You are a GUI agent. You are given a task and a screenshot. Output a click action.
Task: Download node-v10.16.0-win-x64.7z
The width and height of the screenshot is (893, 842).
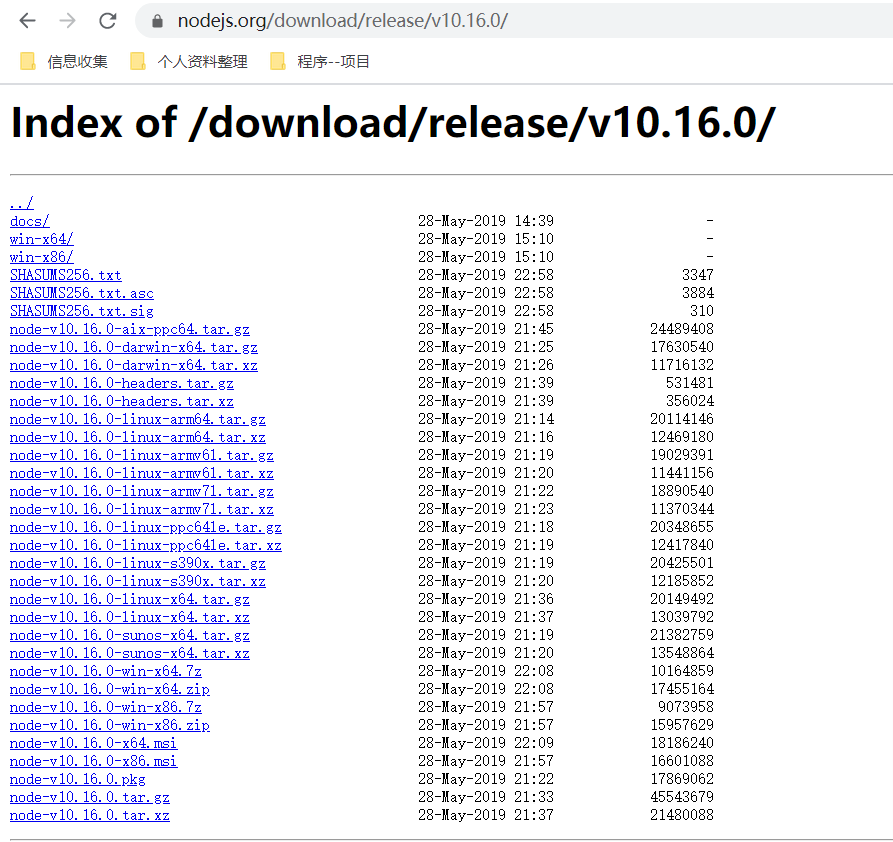(x=106, y=672)
